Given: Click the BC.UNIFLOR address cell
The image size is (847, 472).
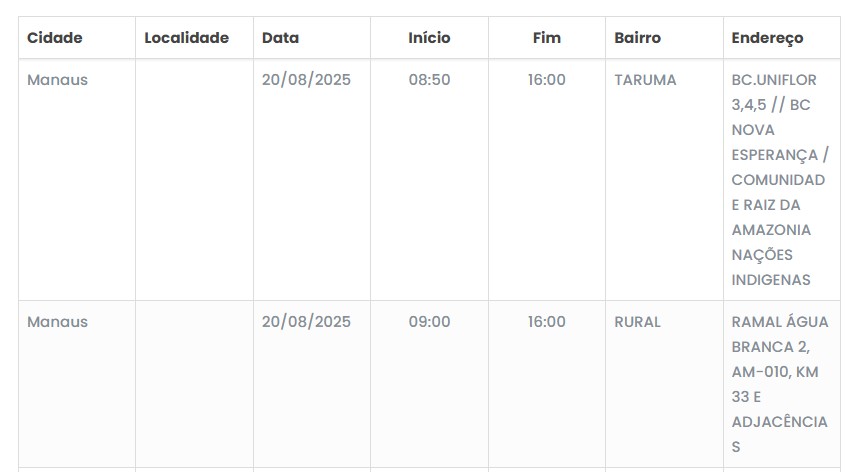Looking at the screenshot, I should pyautogui.click(x=779, y=180).
